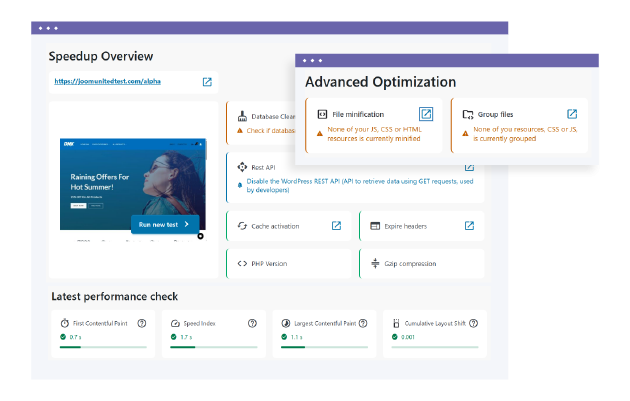Click the Speed Index progress bar

pos(213,348)
